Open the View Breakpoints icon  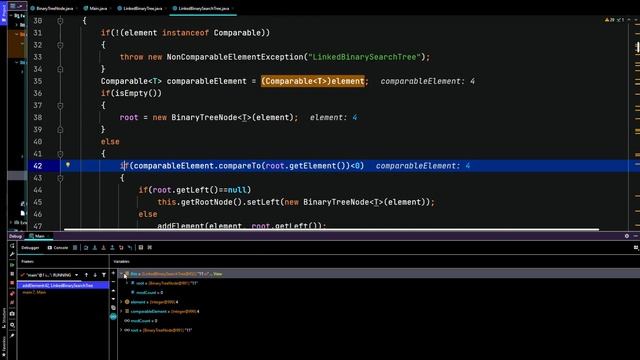pyautogui.click(x=12, y=293)
